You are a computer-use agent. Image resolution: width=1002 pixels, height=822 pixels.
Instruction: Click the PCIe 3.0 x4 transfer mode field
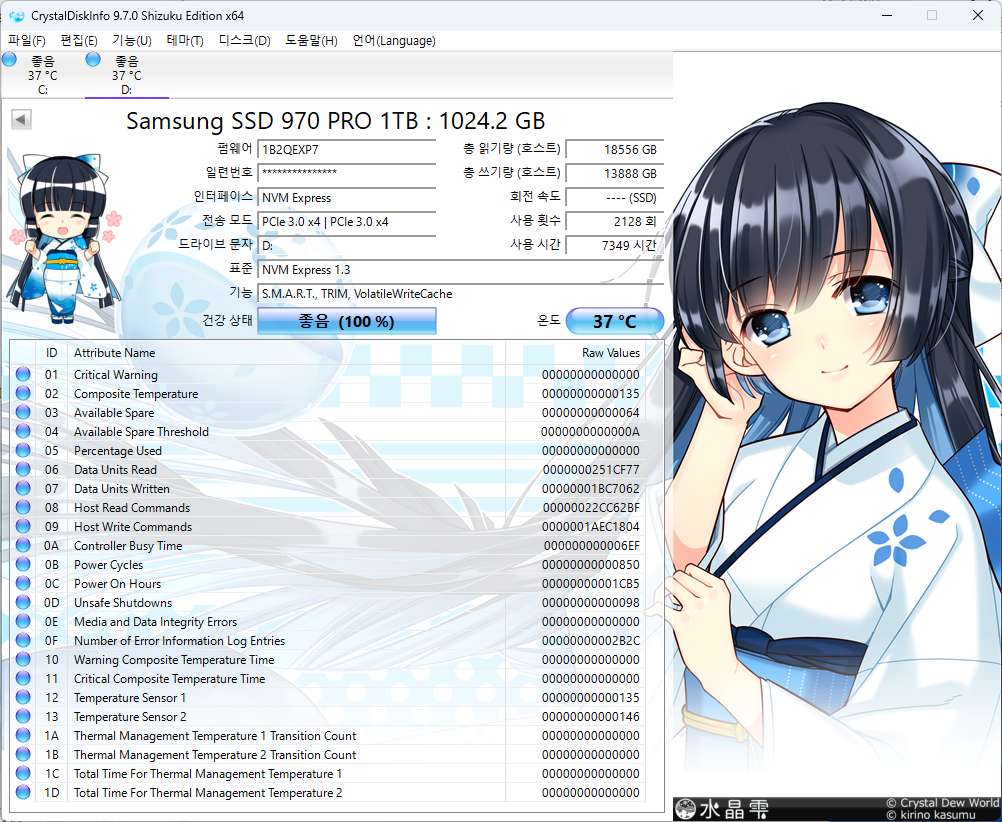[x=346, y=221]
